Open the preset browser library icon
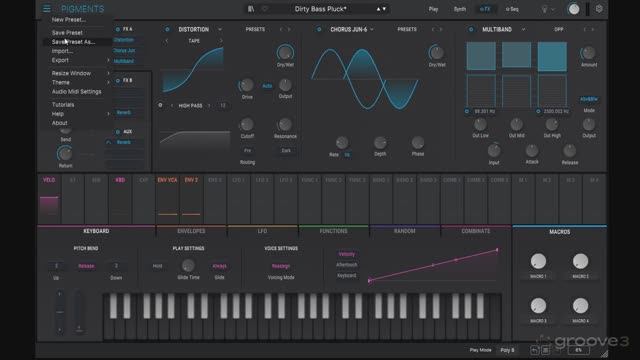Viewport: 640px width, 360px height. (x=251, y=9)
